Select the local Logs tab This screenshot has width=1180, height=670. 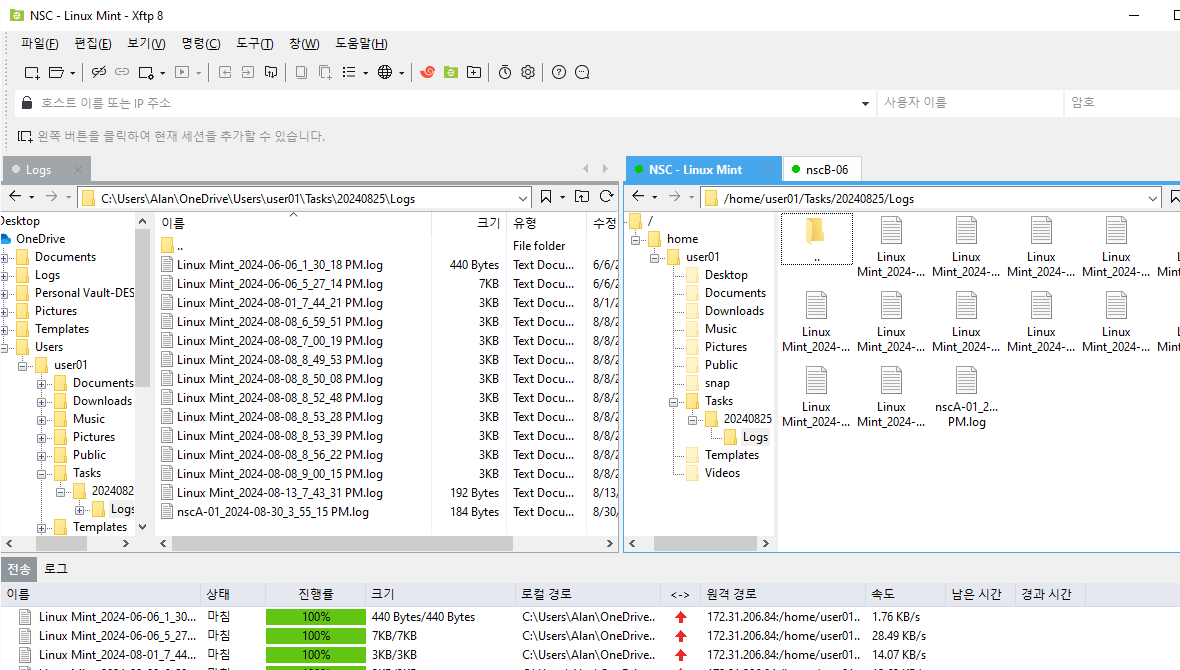(47, 169)
